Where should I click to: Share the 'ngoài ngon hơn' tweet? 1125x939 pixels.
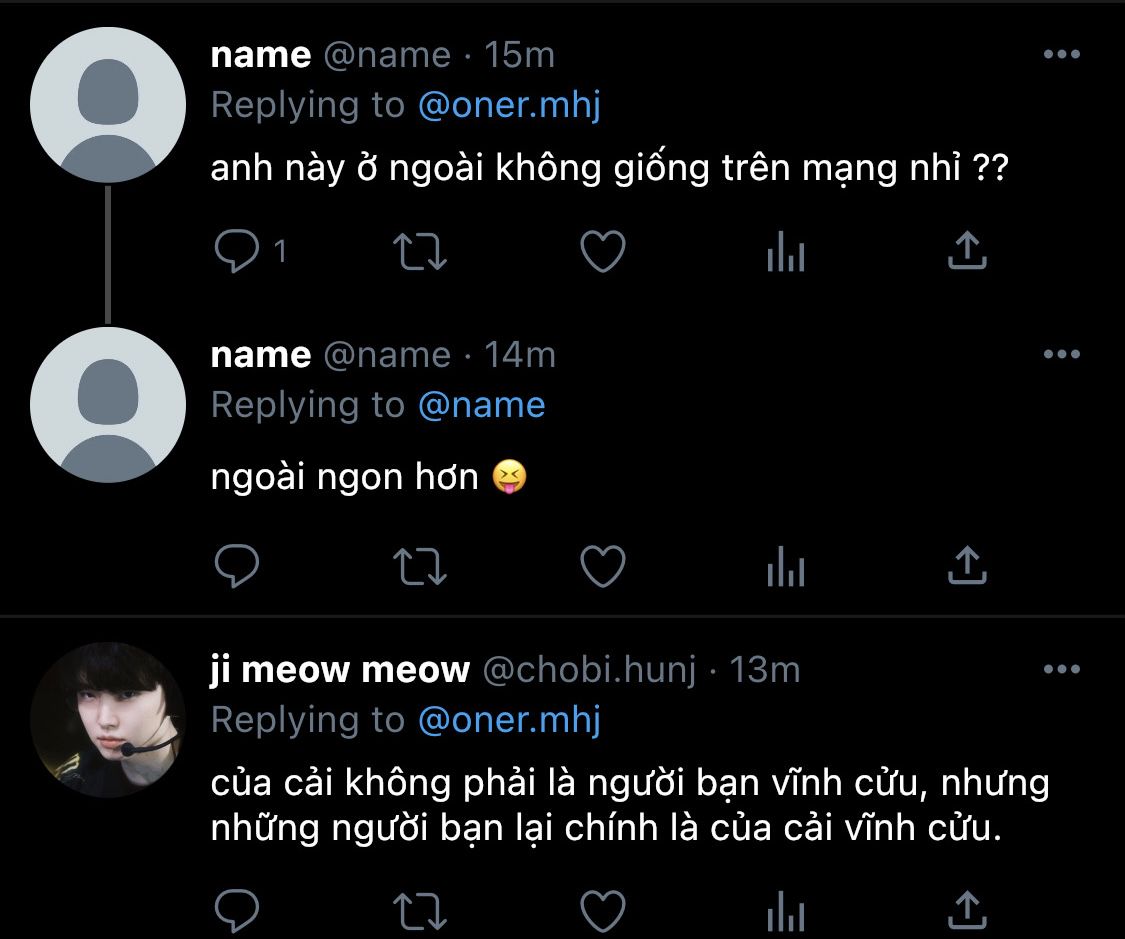pyautogui.click(x=967, y=567)
